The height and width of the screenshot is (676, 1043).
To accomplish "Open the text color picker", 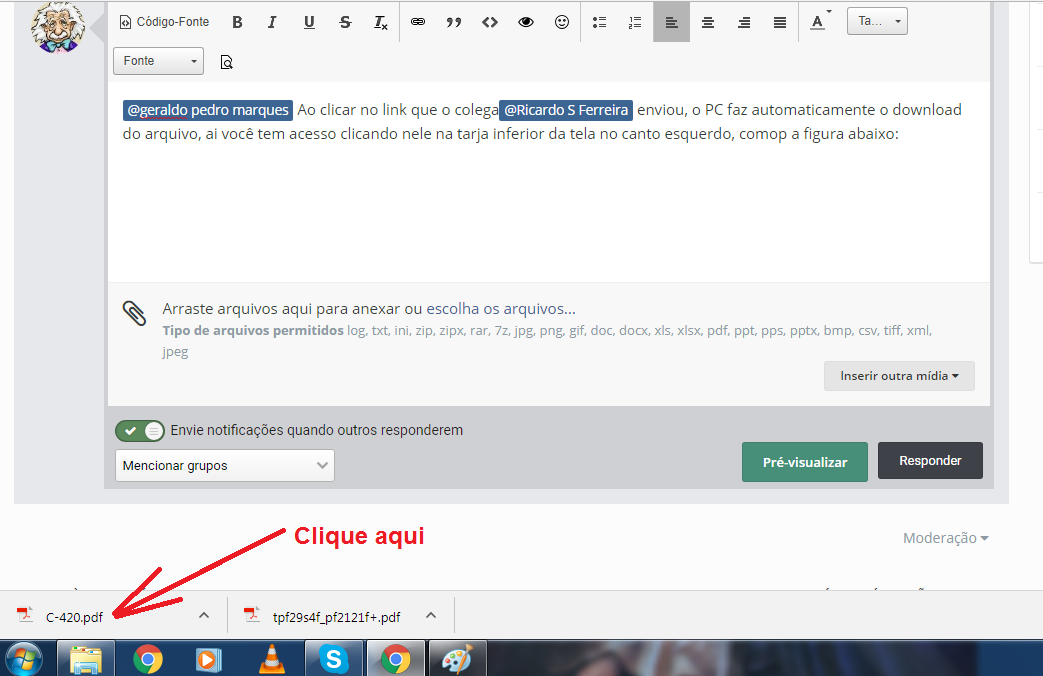I will click(820, 22).
